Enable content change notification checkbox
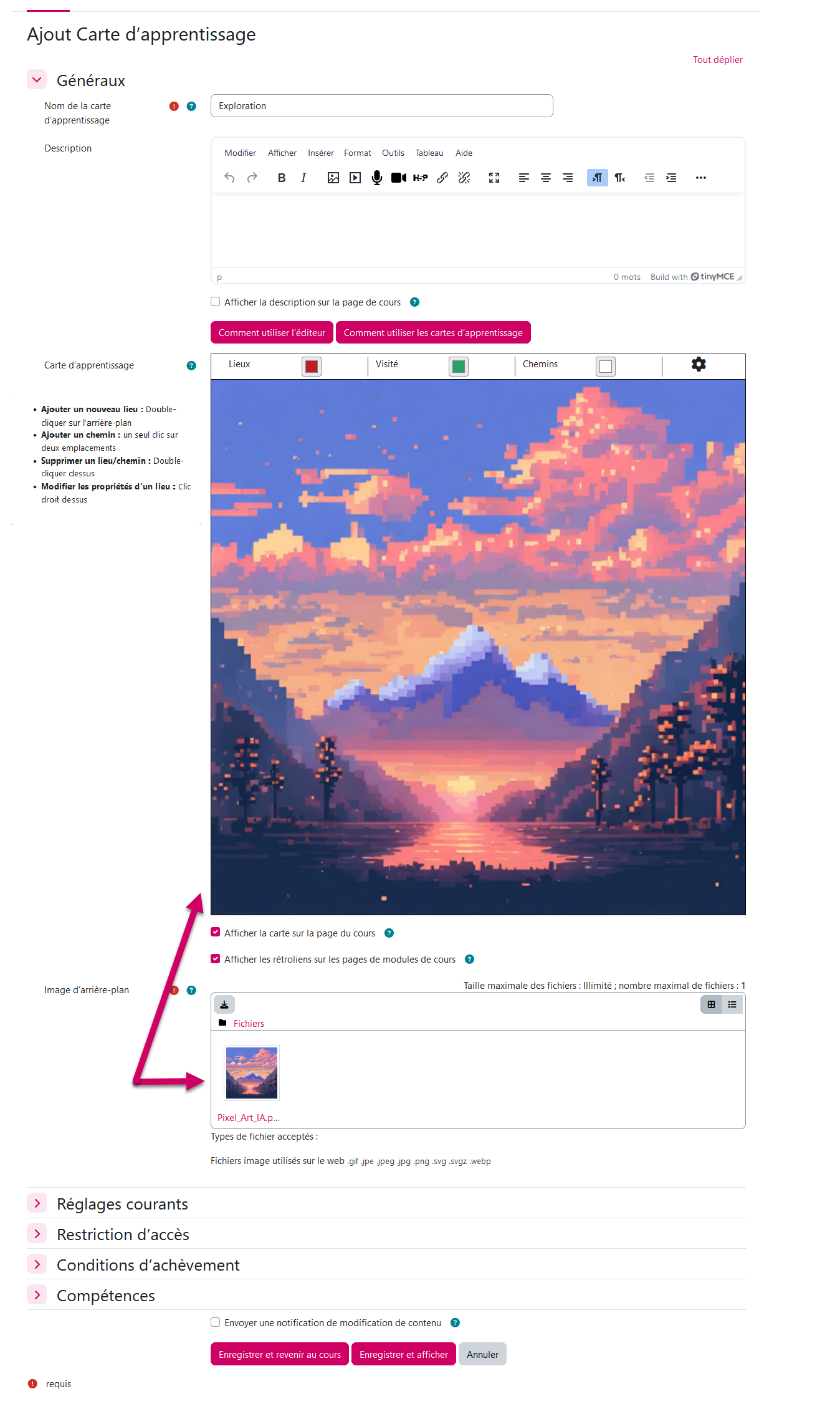The image size is (840, 1414). point(216,1322)
